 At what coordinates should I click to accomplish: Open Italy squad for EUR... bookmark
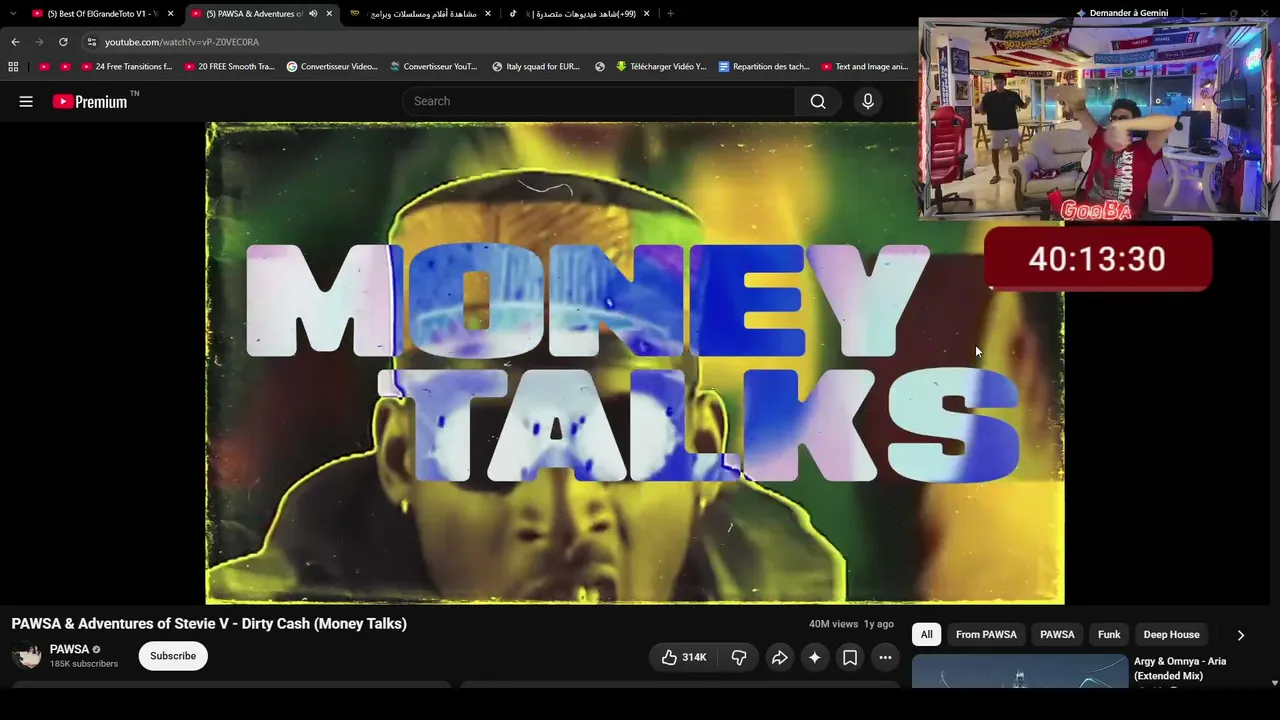point(536,67)
